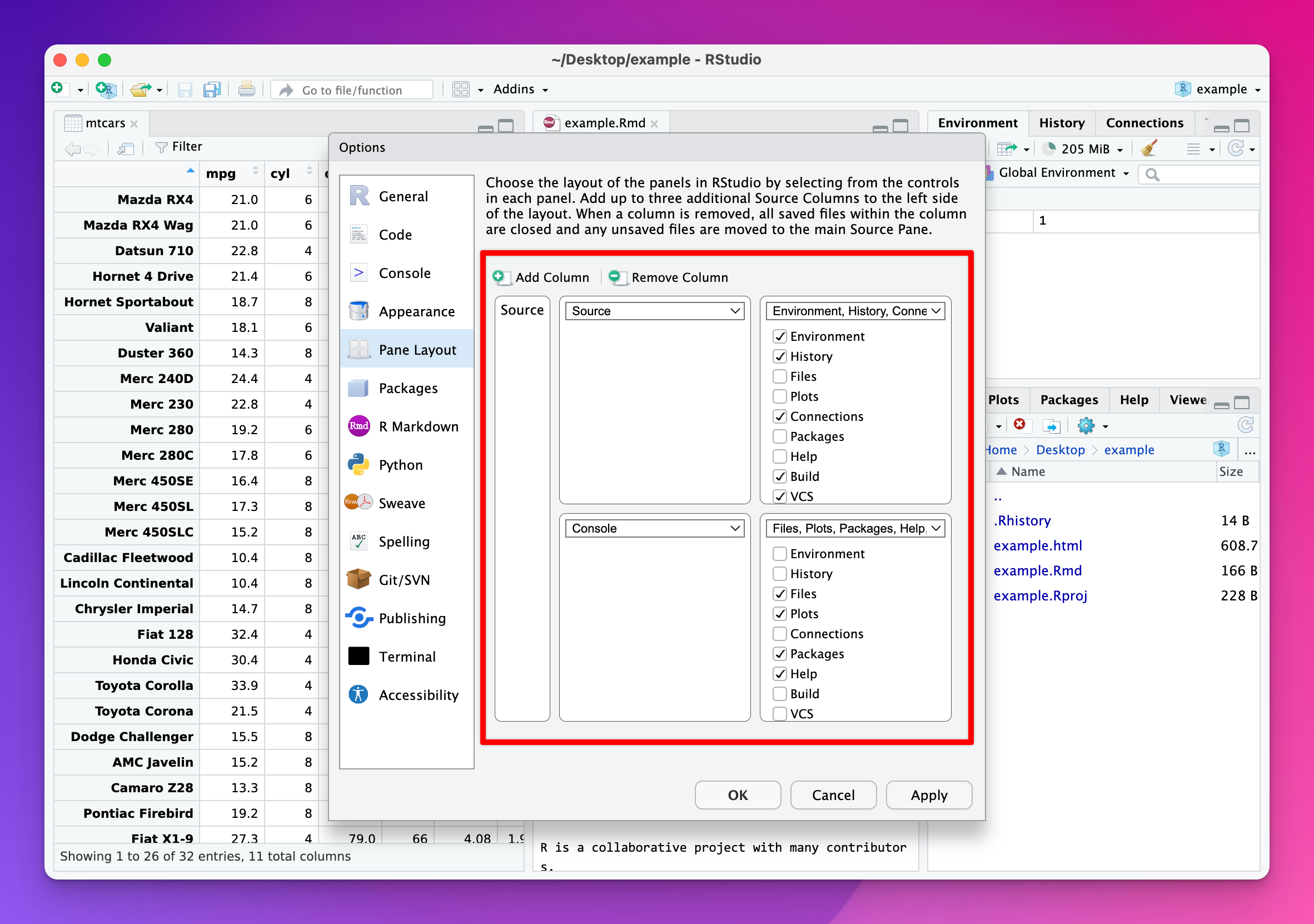Open the Files, Plots, Packages, Help dropdown

click(x=855, y=528)
